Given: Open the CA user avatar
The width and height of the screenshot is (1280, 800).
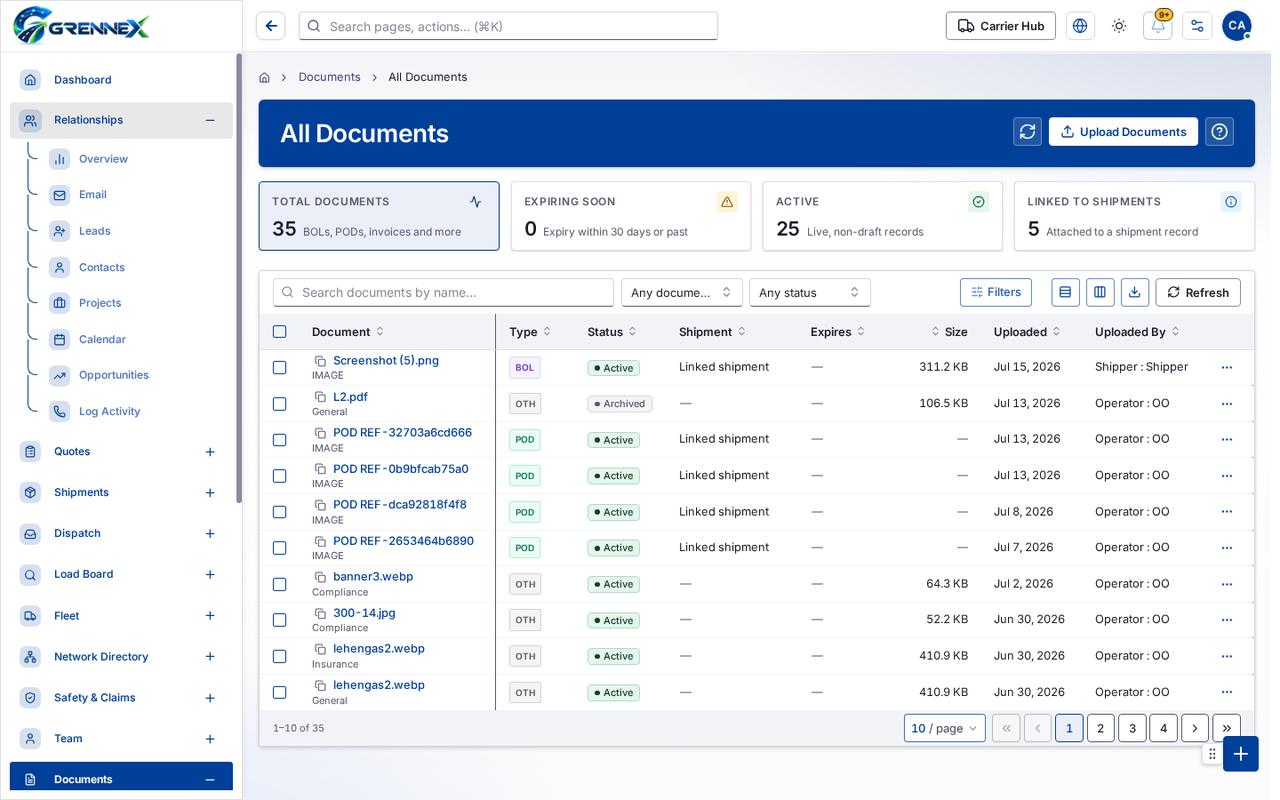Looking at the screenshot, I should 1237,26.
